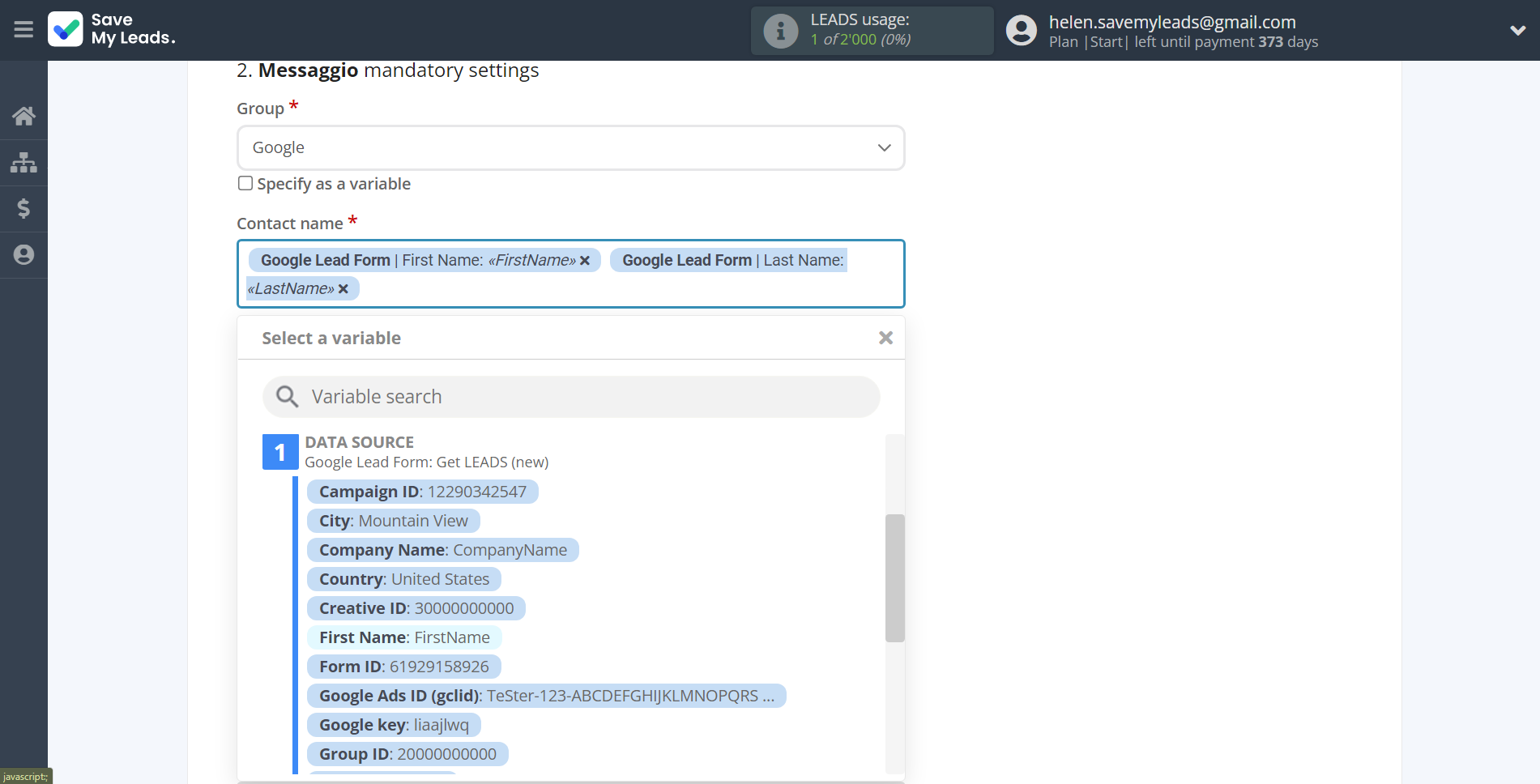
Task: Expand the account menu chevron
Action: pos(1518,31)
